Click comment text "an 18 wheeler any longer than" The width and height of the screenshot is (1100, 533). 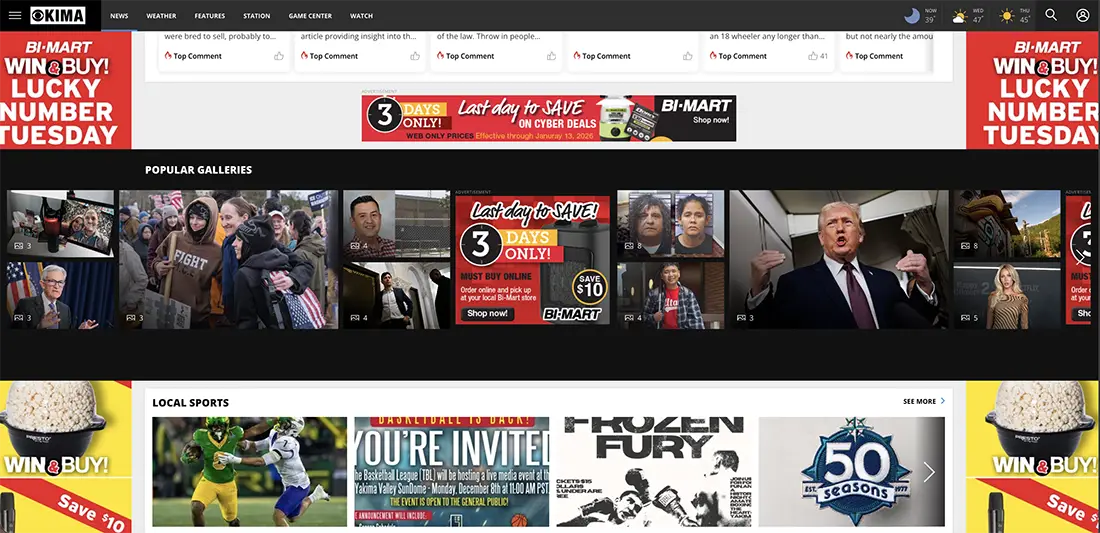[766, 36]
